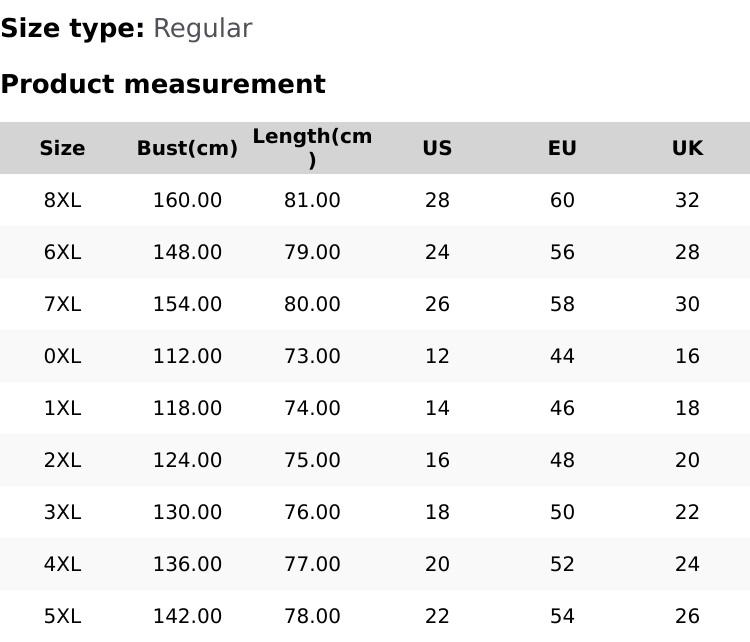The width and height of the screenshot is (750, 642).
Task: Click the US column header
Action: point(437,148)
